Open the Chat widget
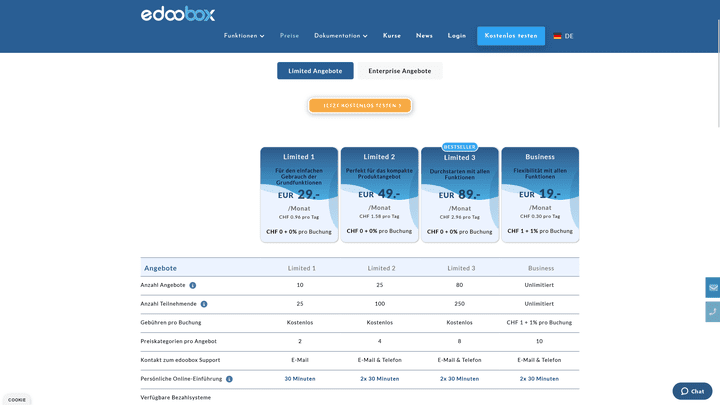This screenshot has height=405, width=720. tap(692, 391)
